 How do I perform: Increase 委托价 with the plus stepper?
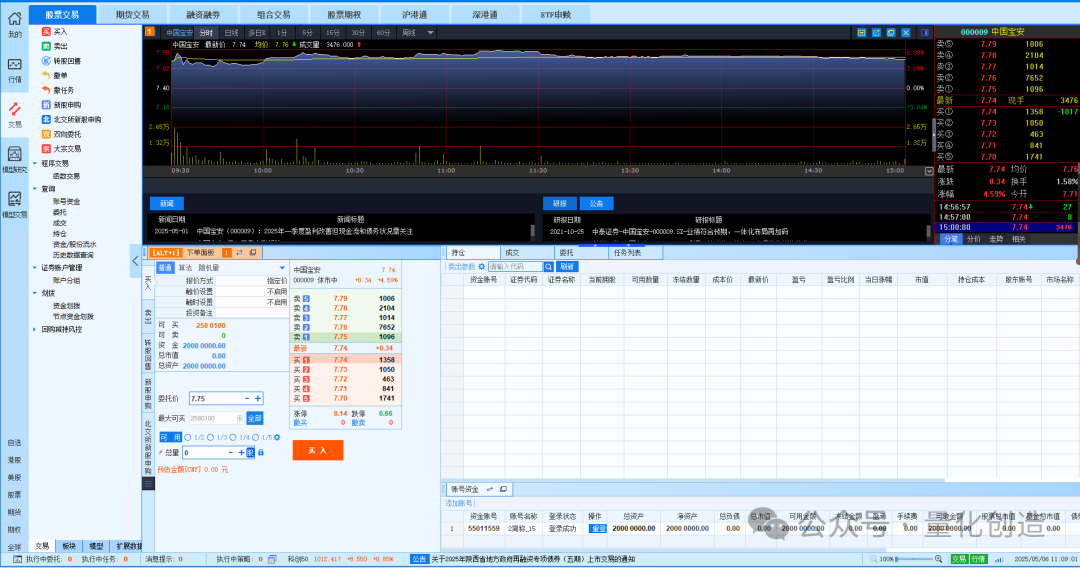coord(258,399)
